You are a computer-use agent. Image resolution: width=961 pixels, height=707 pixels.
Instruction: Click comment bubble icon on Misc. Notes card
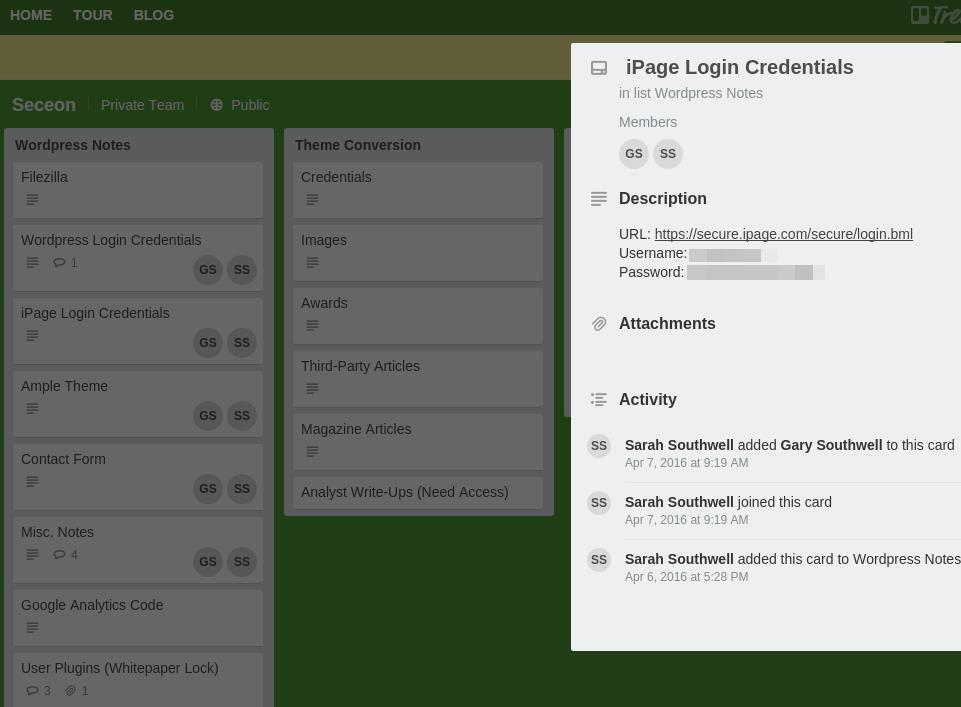pyautogui.click(x=59, y=555)
